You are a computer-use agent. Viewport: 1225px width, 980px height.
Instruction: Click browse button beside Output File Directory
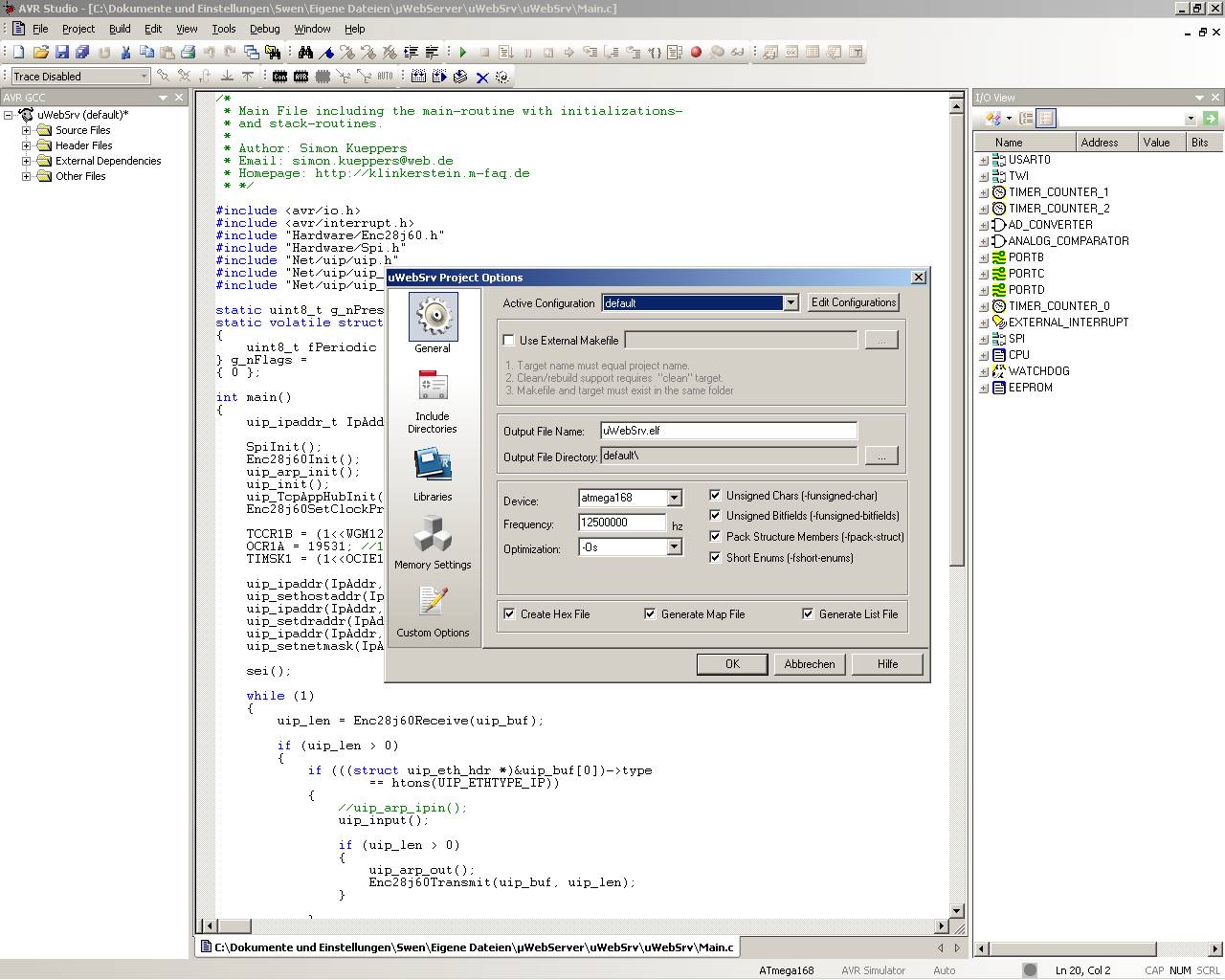881,456
